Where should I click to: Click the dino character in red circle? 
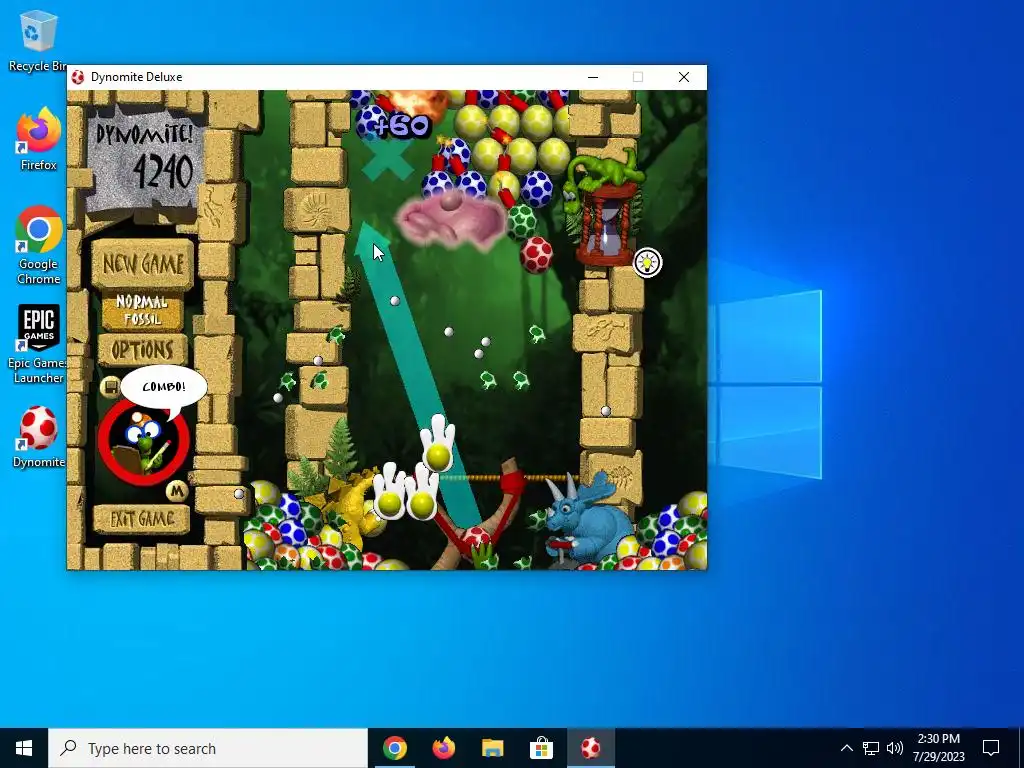pos(144,442)
